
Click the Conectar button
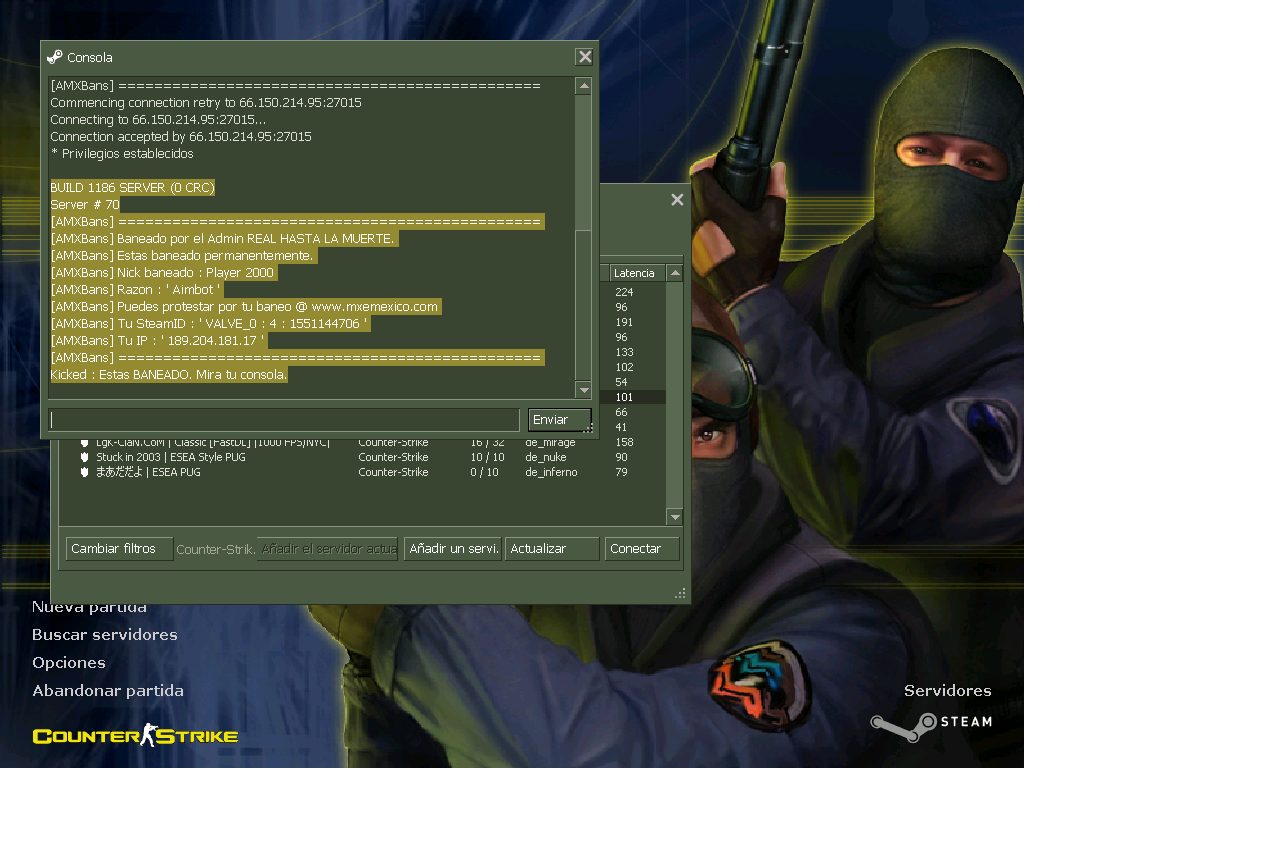pos(642,549)
